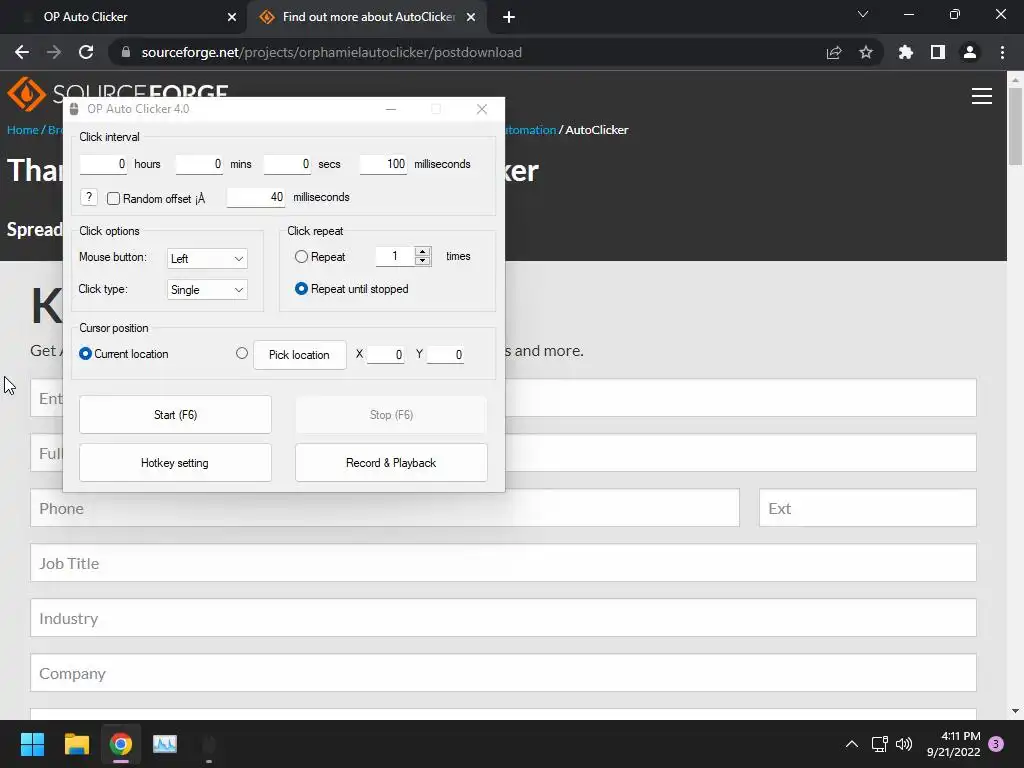
Task: Select Repeat until stopped option
Action: 301,289
